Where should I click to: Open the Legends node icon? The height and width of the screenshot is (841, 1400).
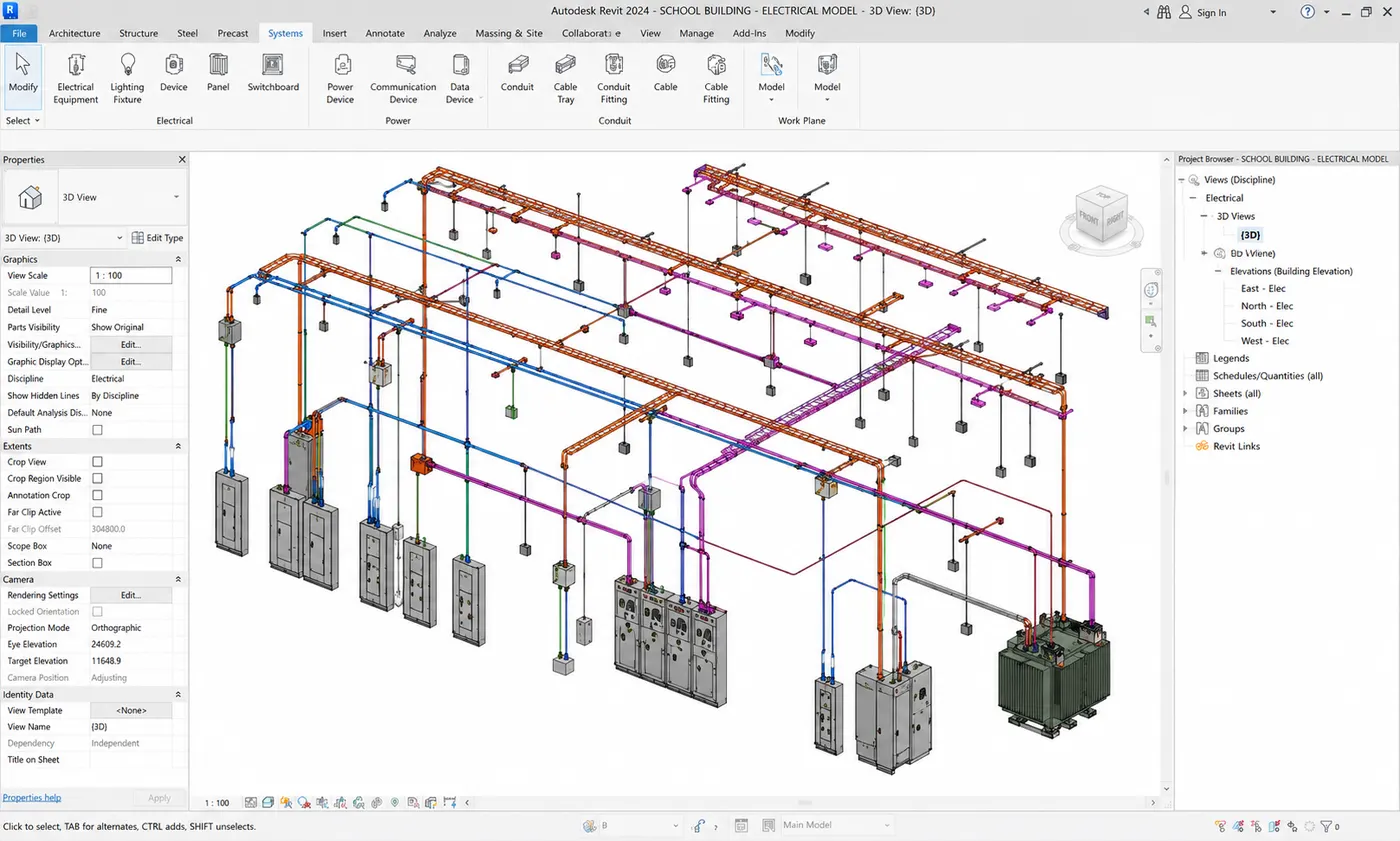coord(1202,358)
